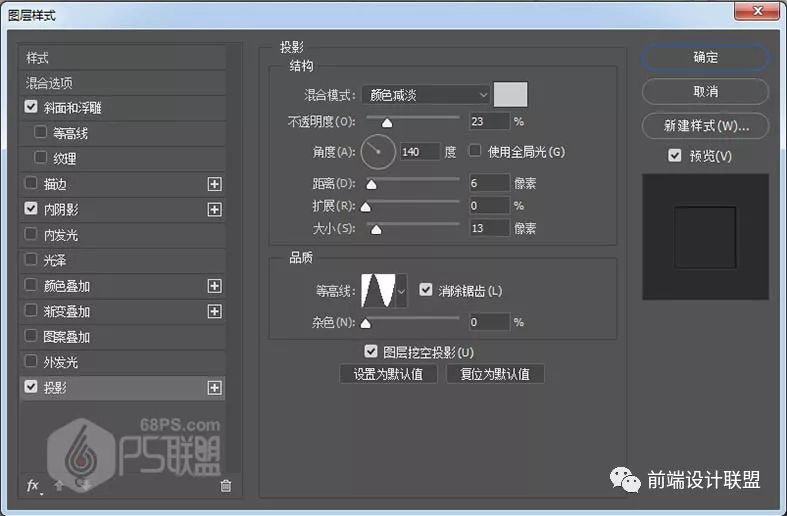The width and height of the screenshot is (787, 516).
Task: Open the 混合模式 dropdown
Action: pos(426,95)
